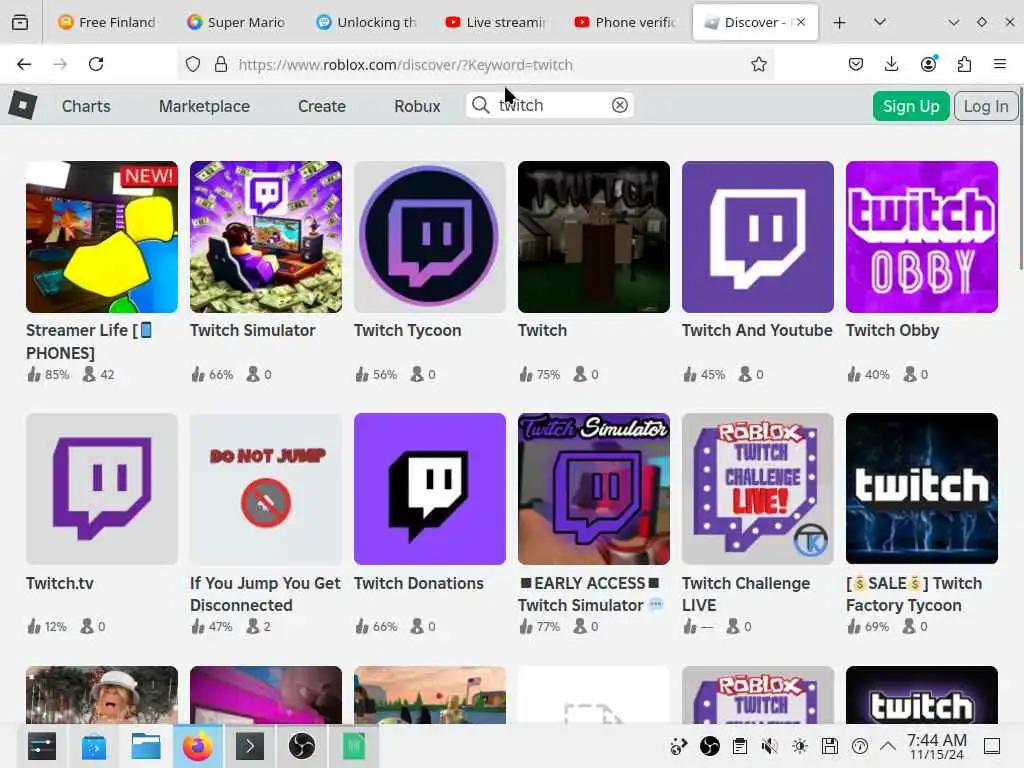This screenshot has width=1024, height=768.
Task: Open tracking protection shield icon
Action: [x=193, y=64]
